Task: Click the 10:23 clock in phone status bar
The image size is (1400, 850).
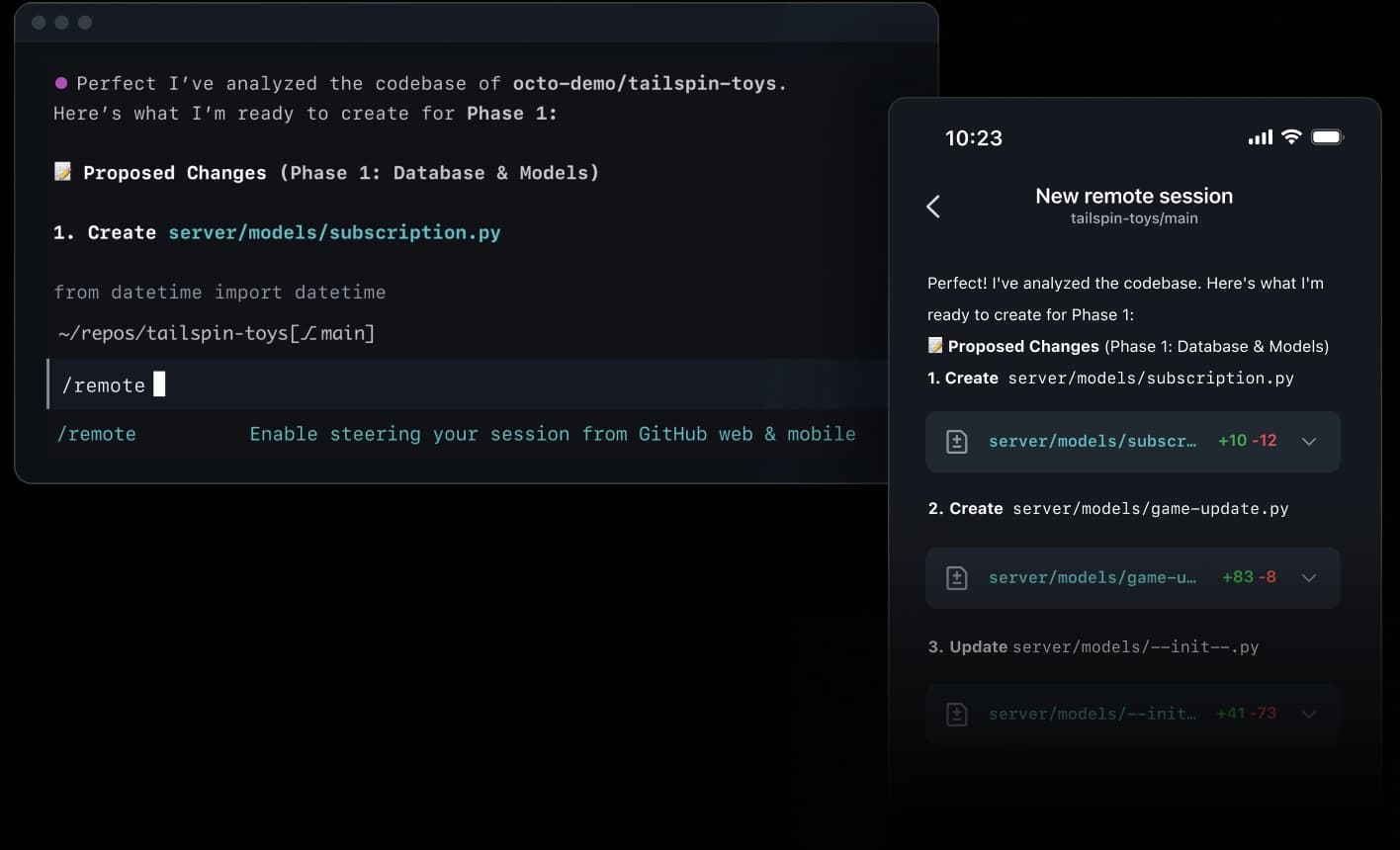Action: click(x=974, y=138)
